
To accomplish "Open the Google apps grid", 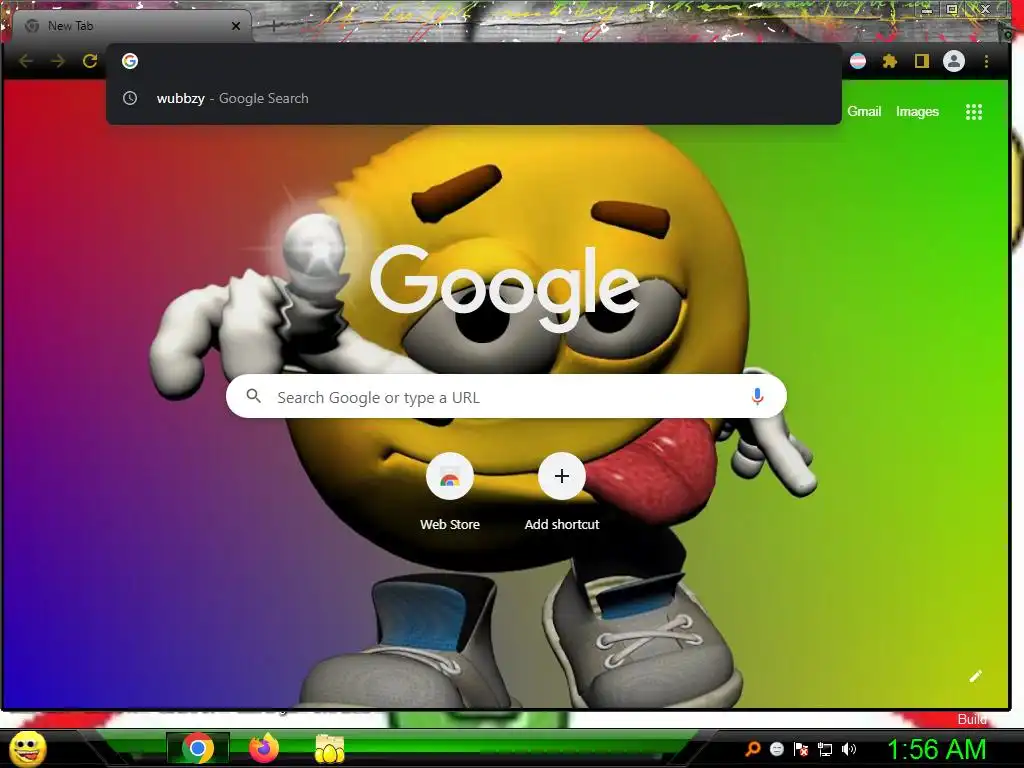I will coord(974,112).
